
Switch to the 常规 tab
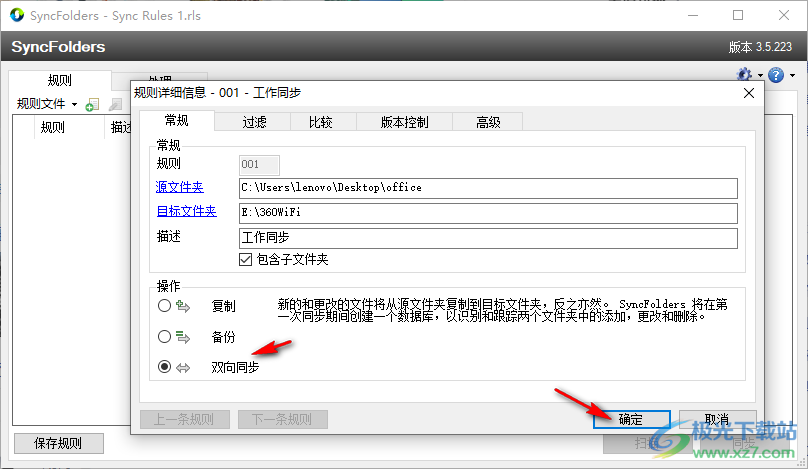click(x=177, y=121)
